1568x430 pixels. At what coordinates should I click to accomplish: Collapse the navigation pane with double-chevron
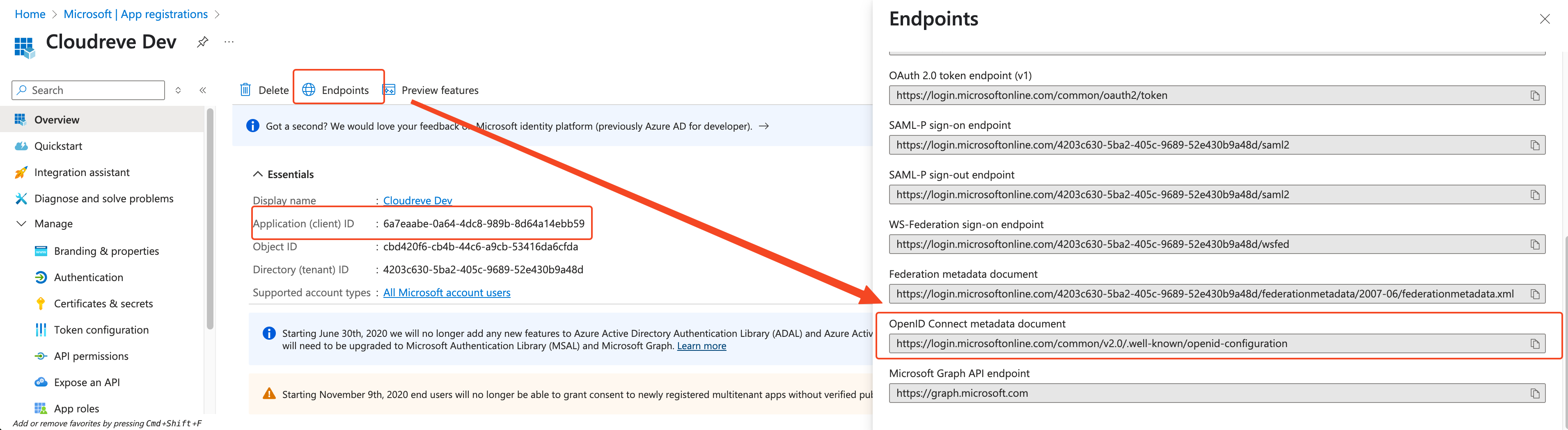tap(203, 89)
